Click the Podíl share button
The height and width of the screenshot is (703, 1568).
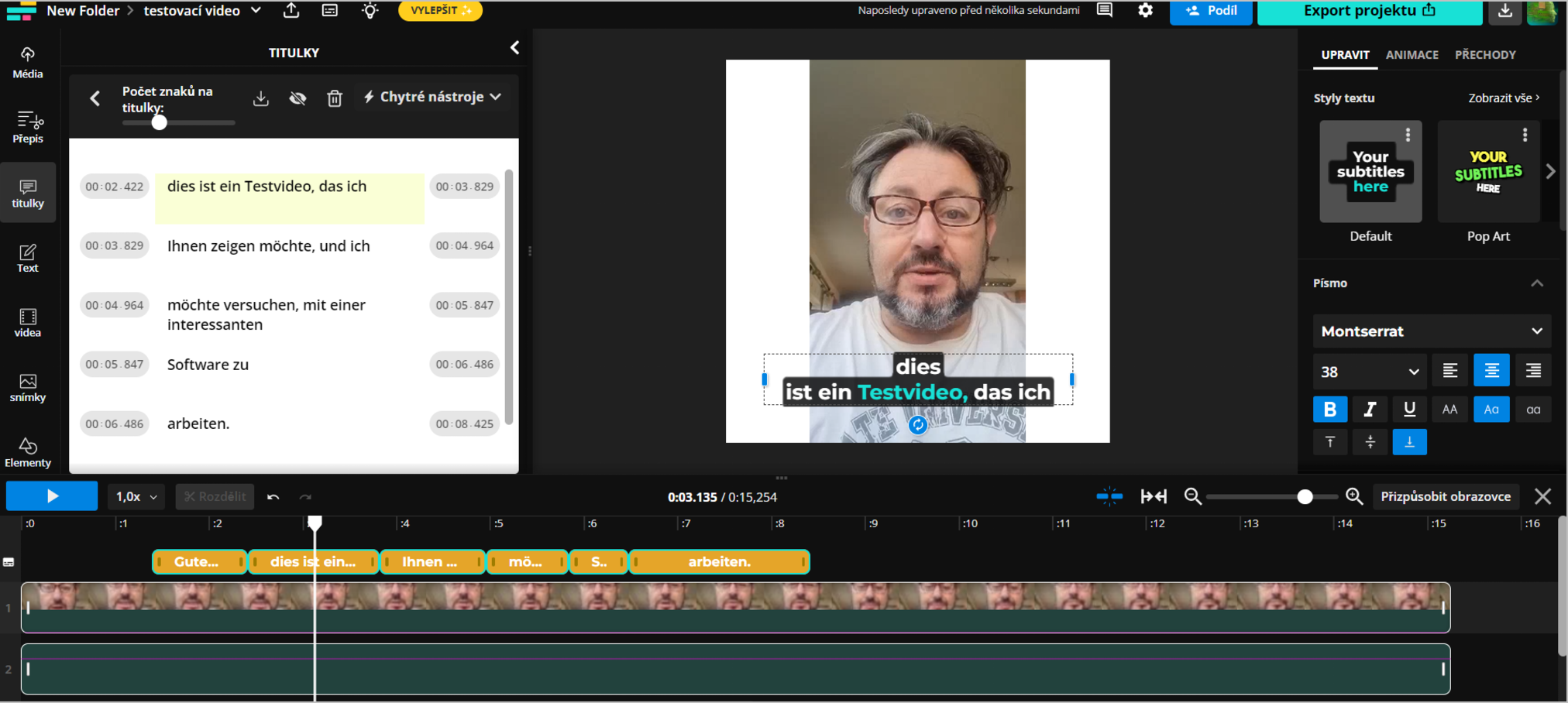pyautogui.click(x=1211, y=11)
